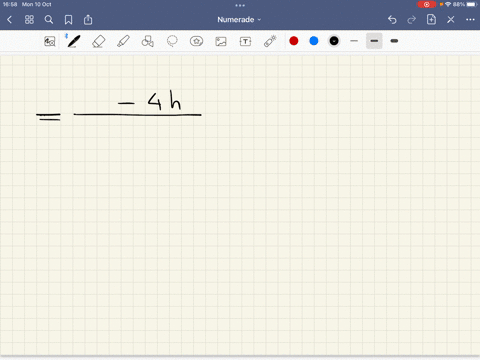
Task: Open the Numerade document title dropdown
Action: tap(239, 20)
